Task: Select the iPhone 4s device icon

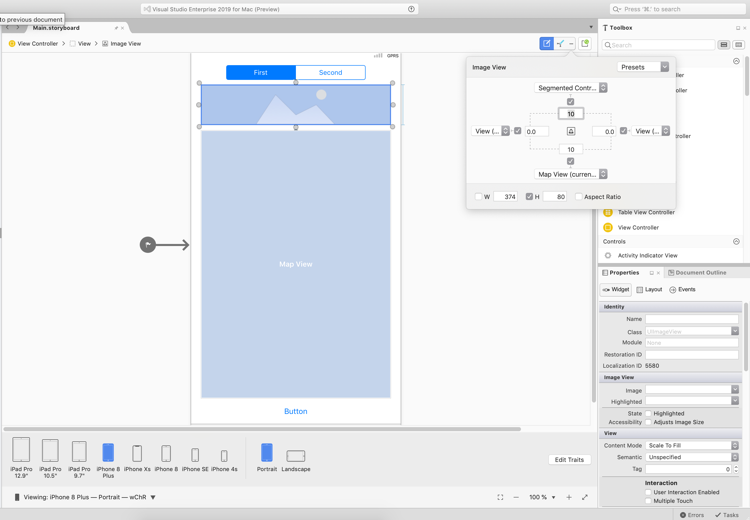Action: pos(224,456)
